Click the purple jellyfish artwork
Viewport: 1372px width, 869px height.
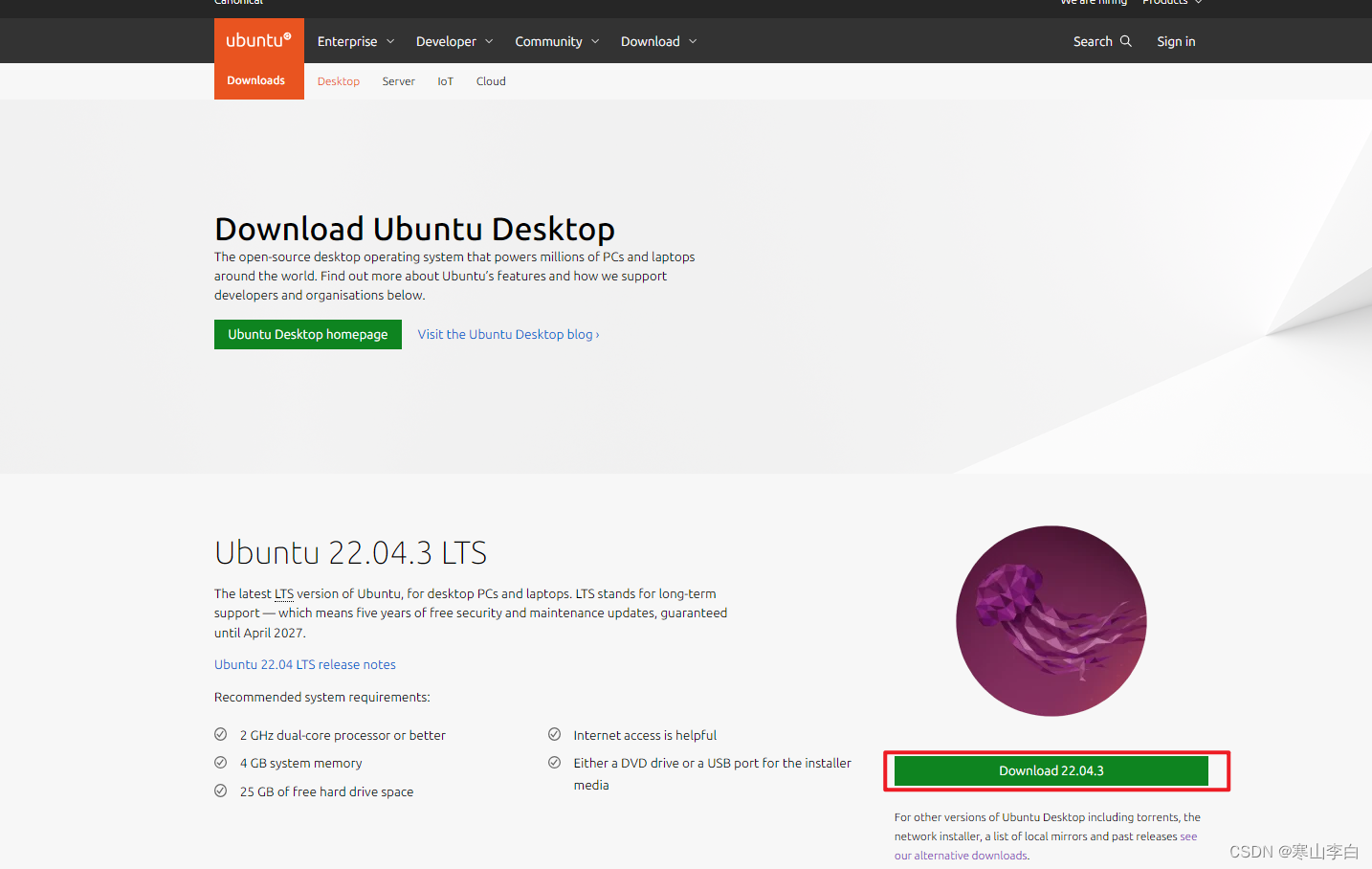tap(1051, 621)
